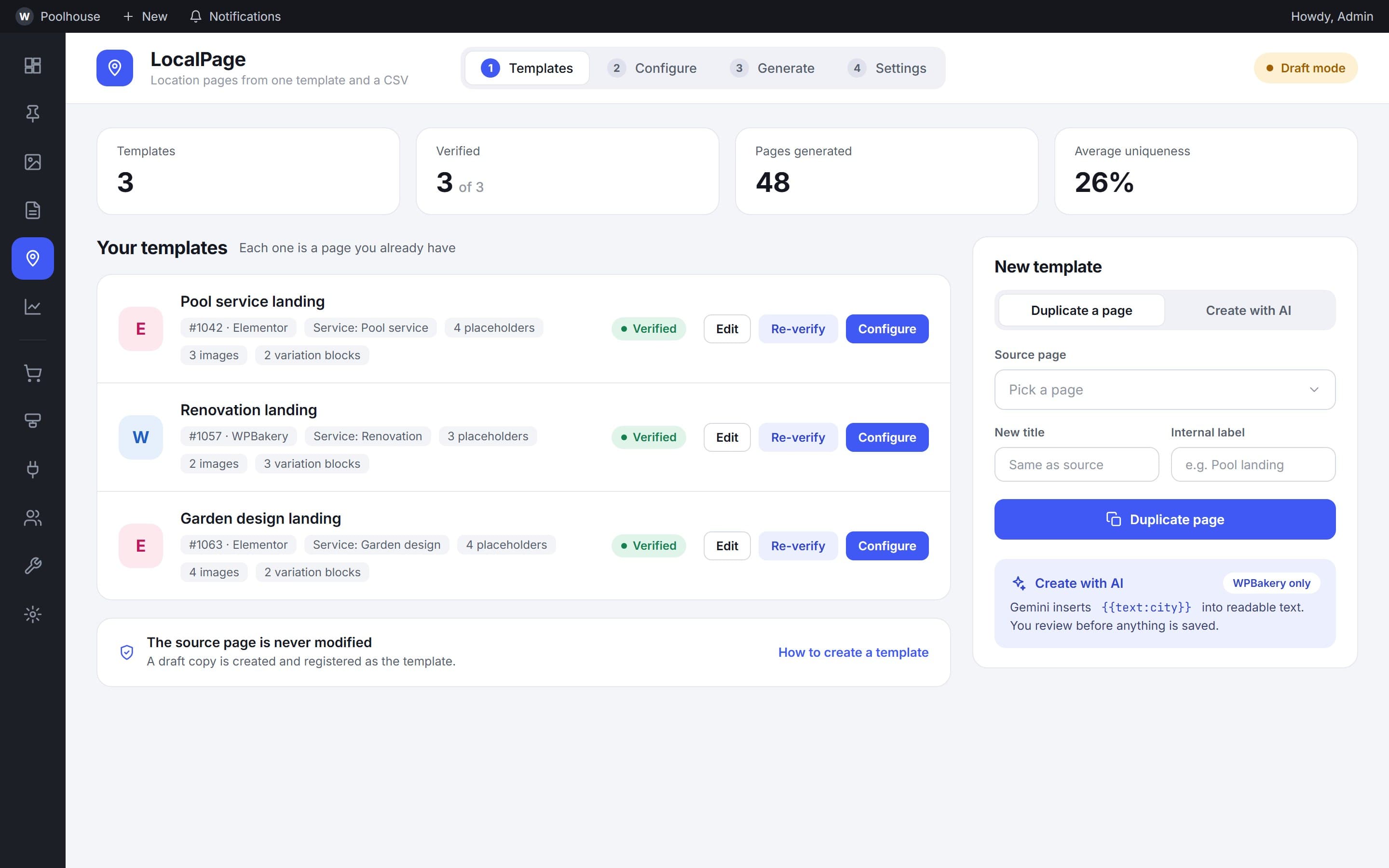Click the E Elementor badge for Garden design landing
Image resolution: width=1389 pixels, height=868 pixels.
141,545
